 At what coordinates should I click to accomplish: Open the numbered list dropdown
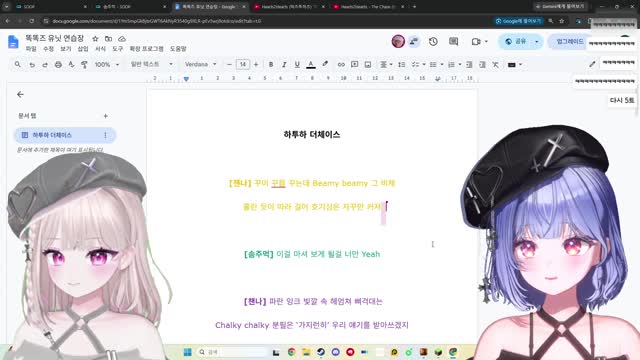454,64
